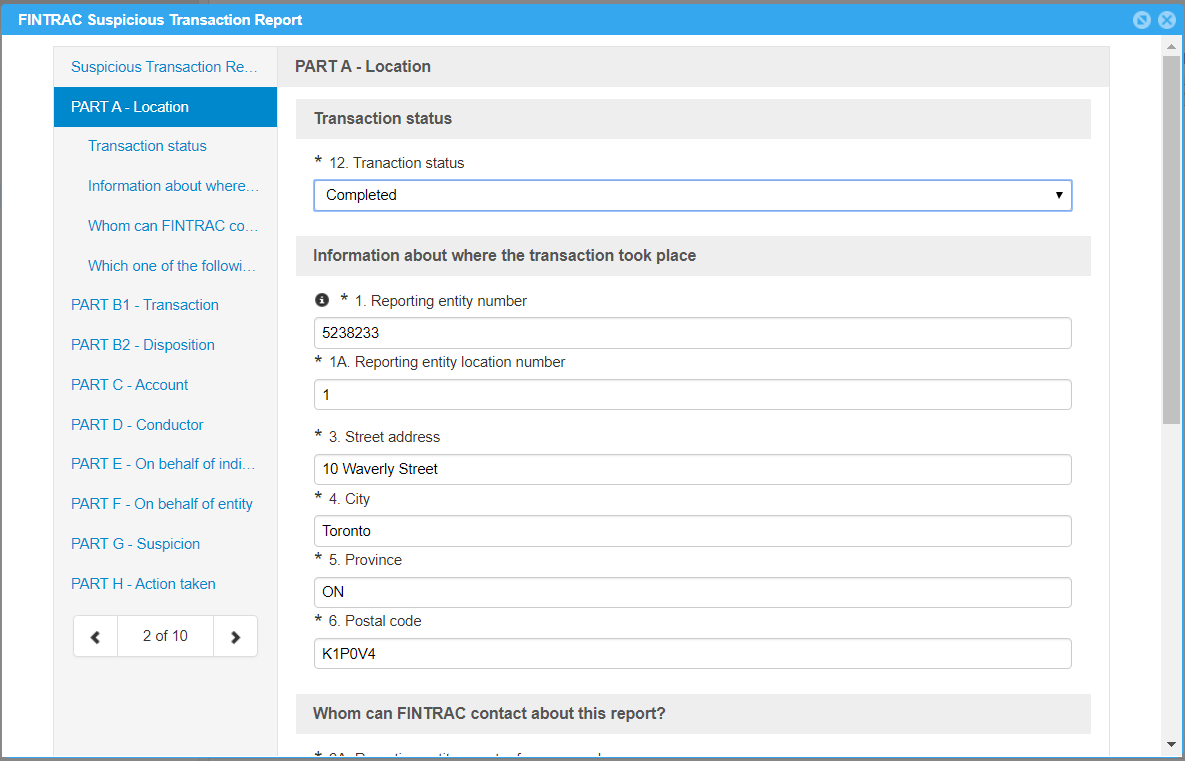This screenshot has height=761, width=1185.
Task: Click the Street address field
Action: [692, 469]
